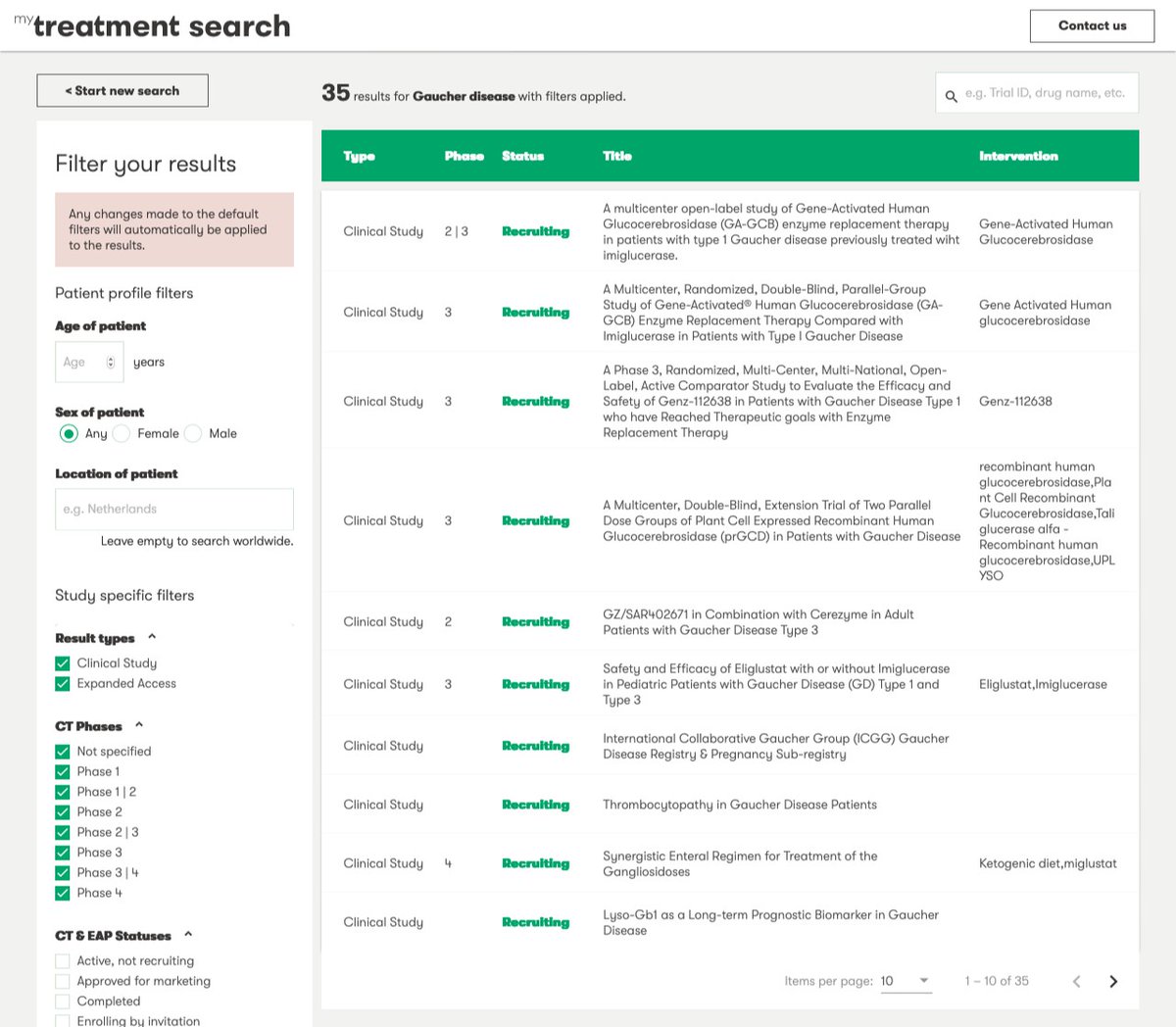Collapse the CT & EAP Statuses section
Viewport: 1176px width, 1027px height.
click(188, 936)
